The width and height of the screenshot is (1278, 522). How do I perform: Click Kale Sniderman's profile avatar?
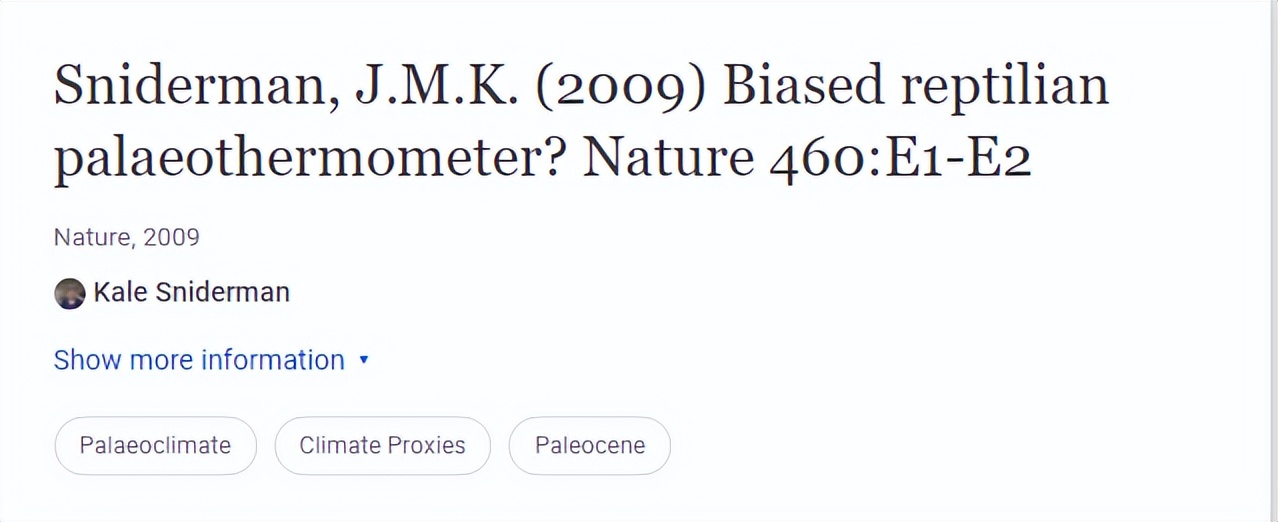69,293
